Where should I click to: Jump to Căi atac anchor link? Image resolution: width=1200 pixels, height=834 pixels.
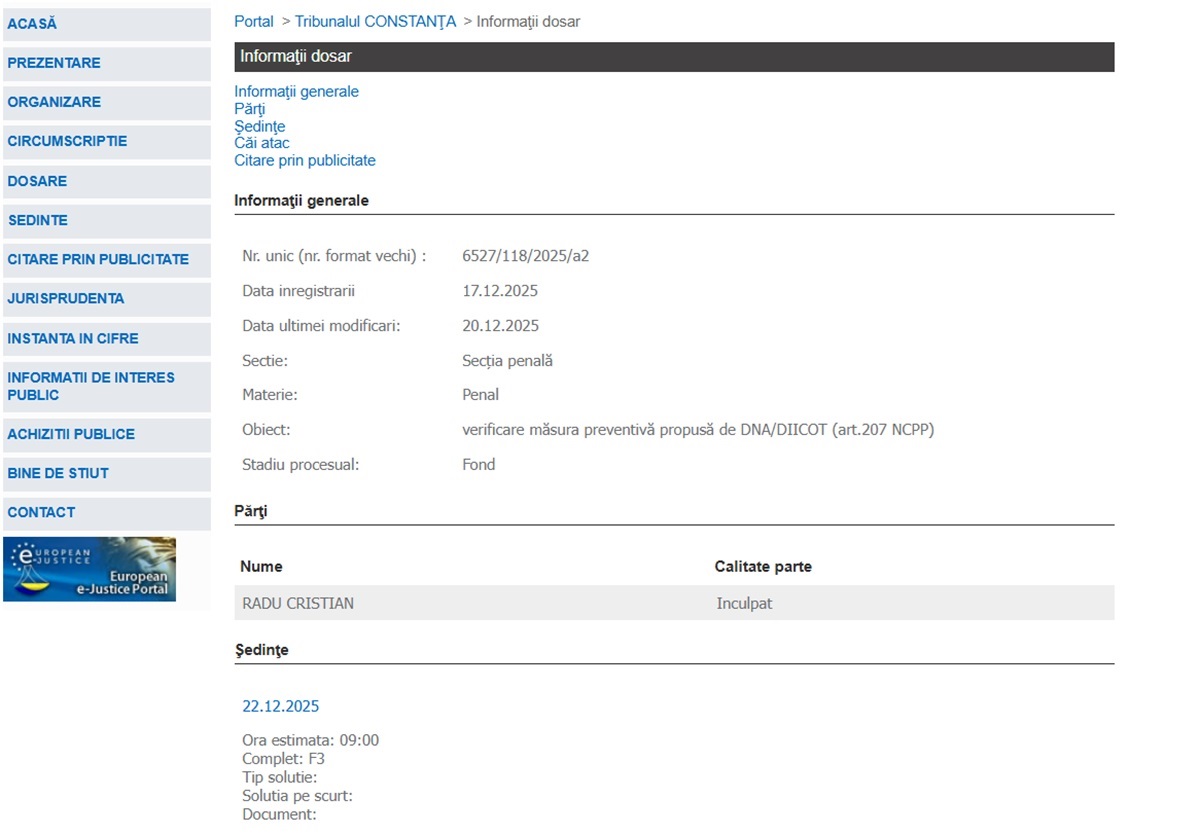coord(262,143)
